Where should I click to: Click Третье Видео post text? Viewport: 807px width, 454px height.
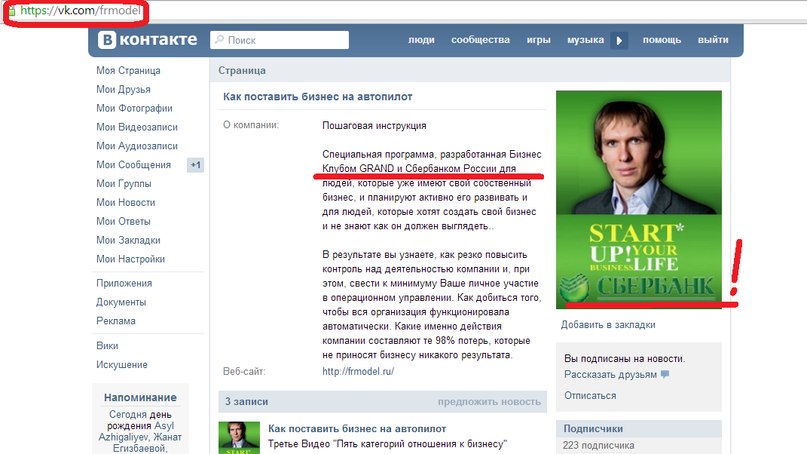(387, 444)
